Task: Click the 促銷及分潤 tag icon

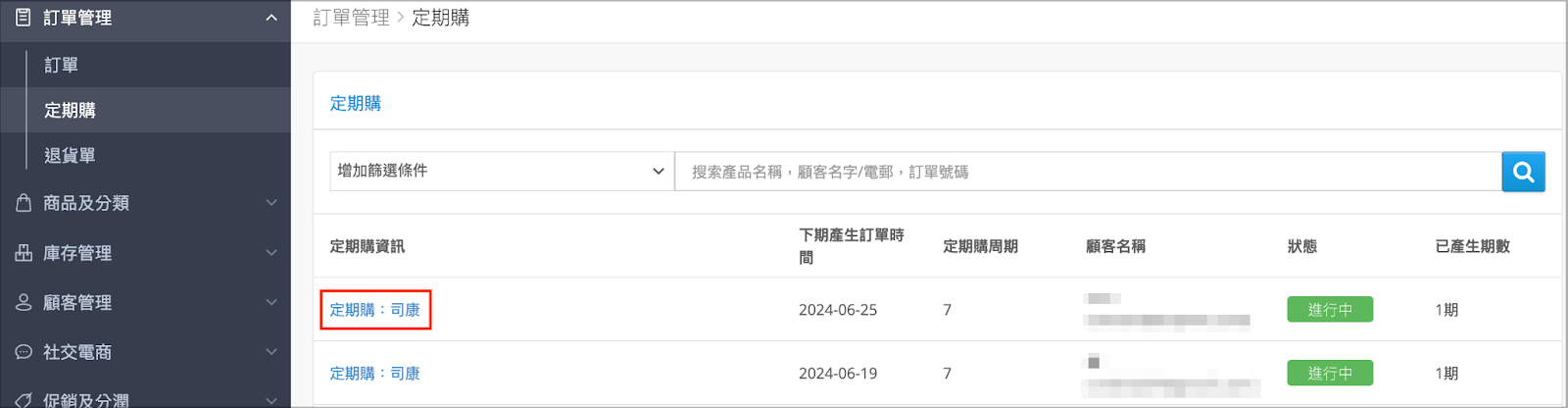Action: (x=24, y=400)
